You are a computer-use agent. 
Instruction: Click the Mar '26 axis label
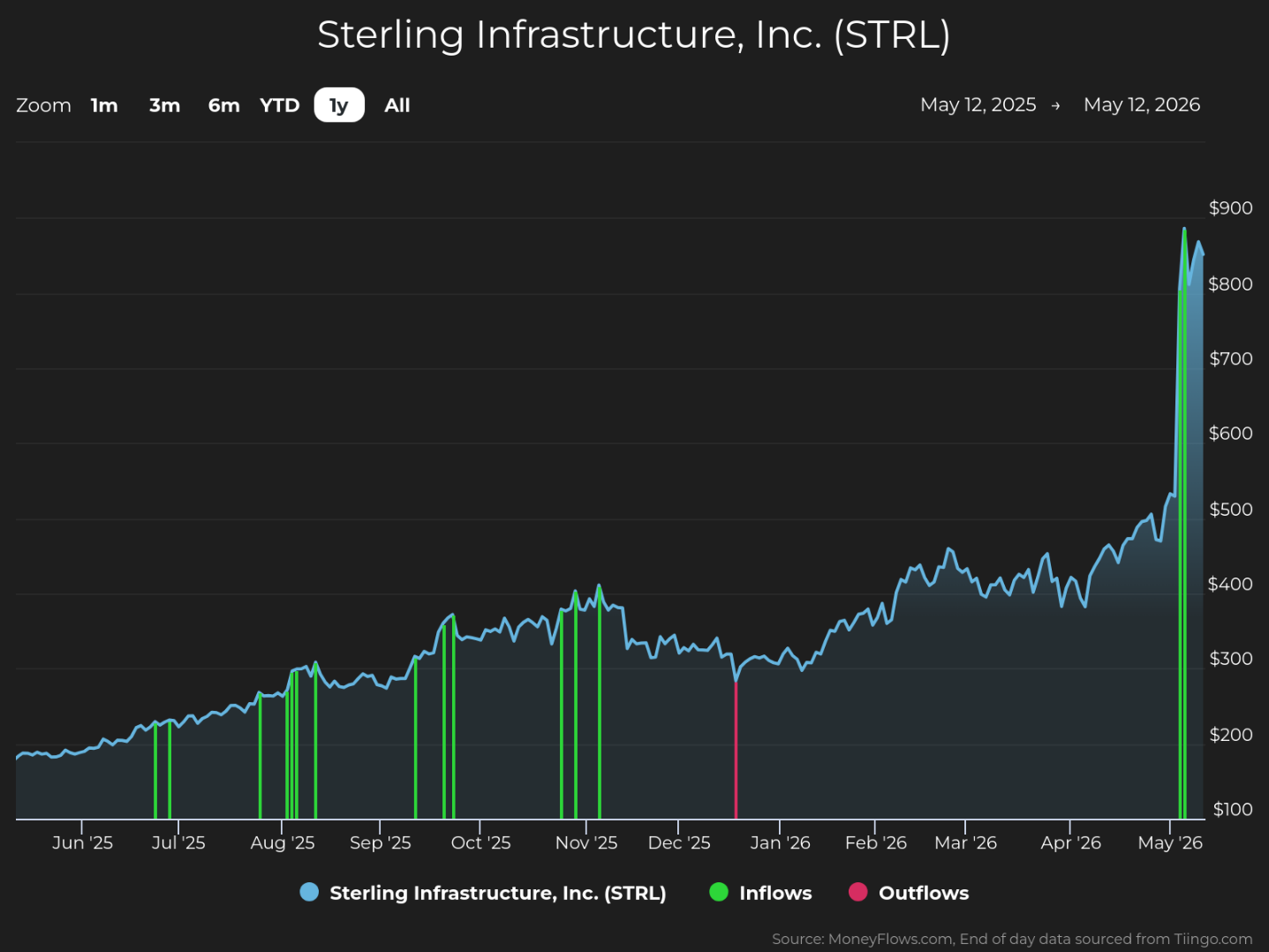[965, 842]
